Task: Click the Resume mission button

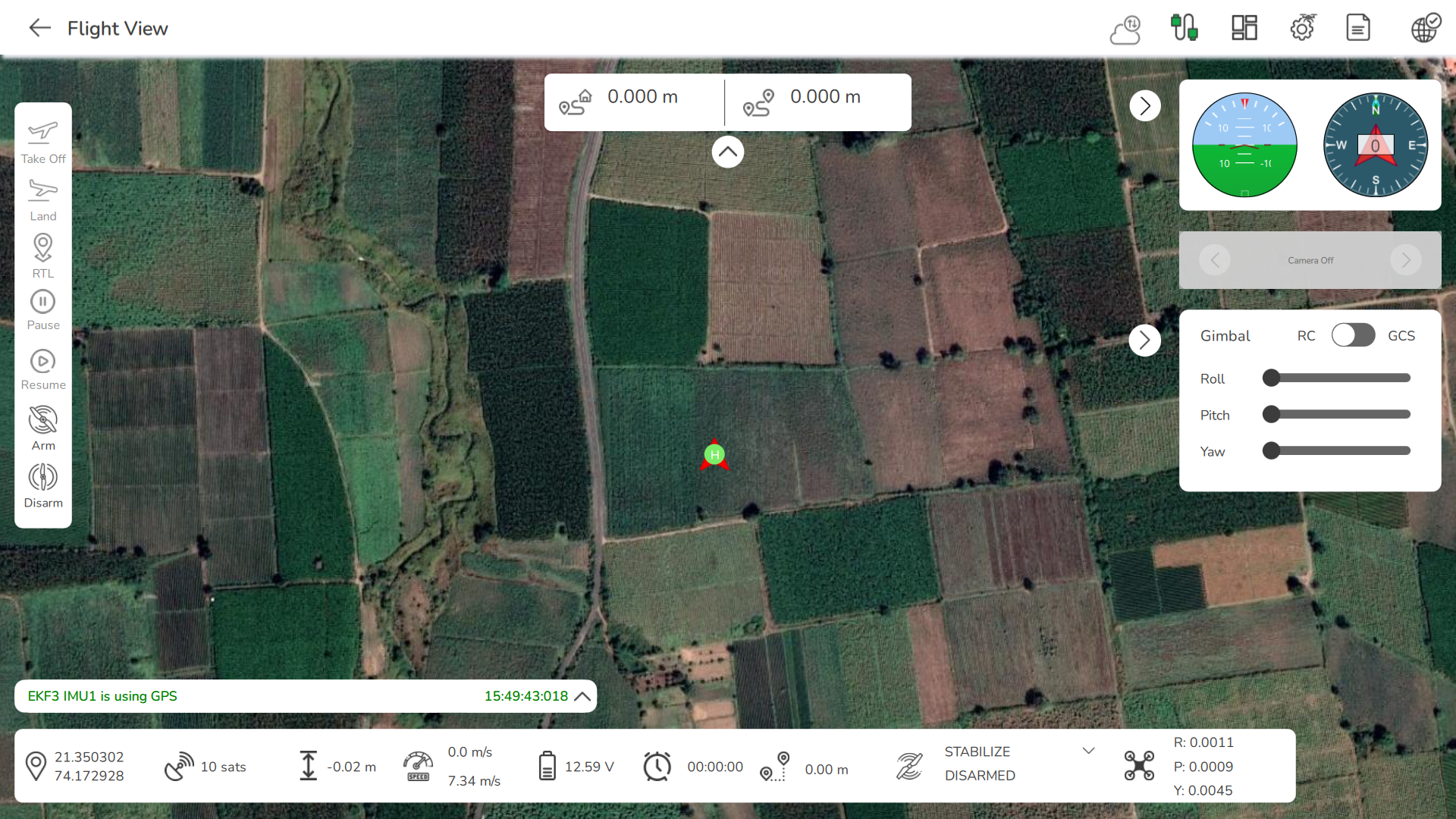Action: click(x=42, y=367)
